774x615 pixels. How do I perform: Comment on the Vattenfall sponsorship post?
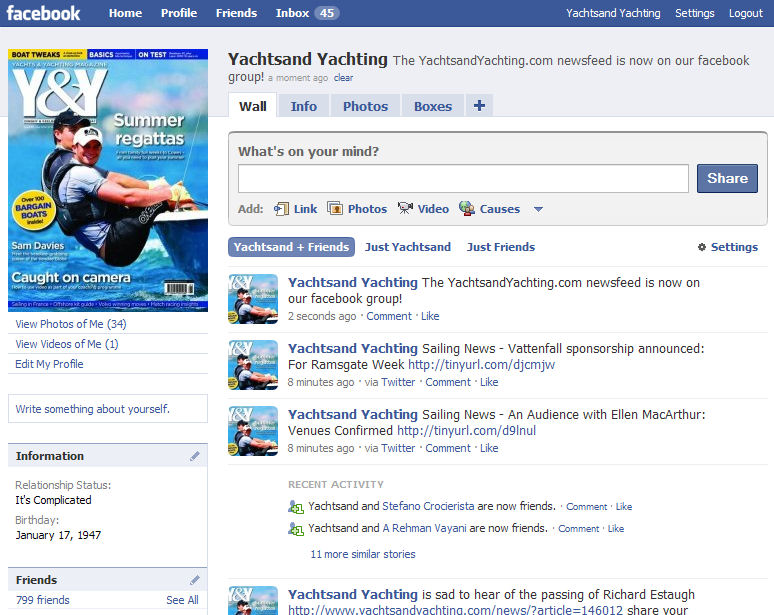448,382
